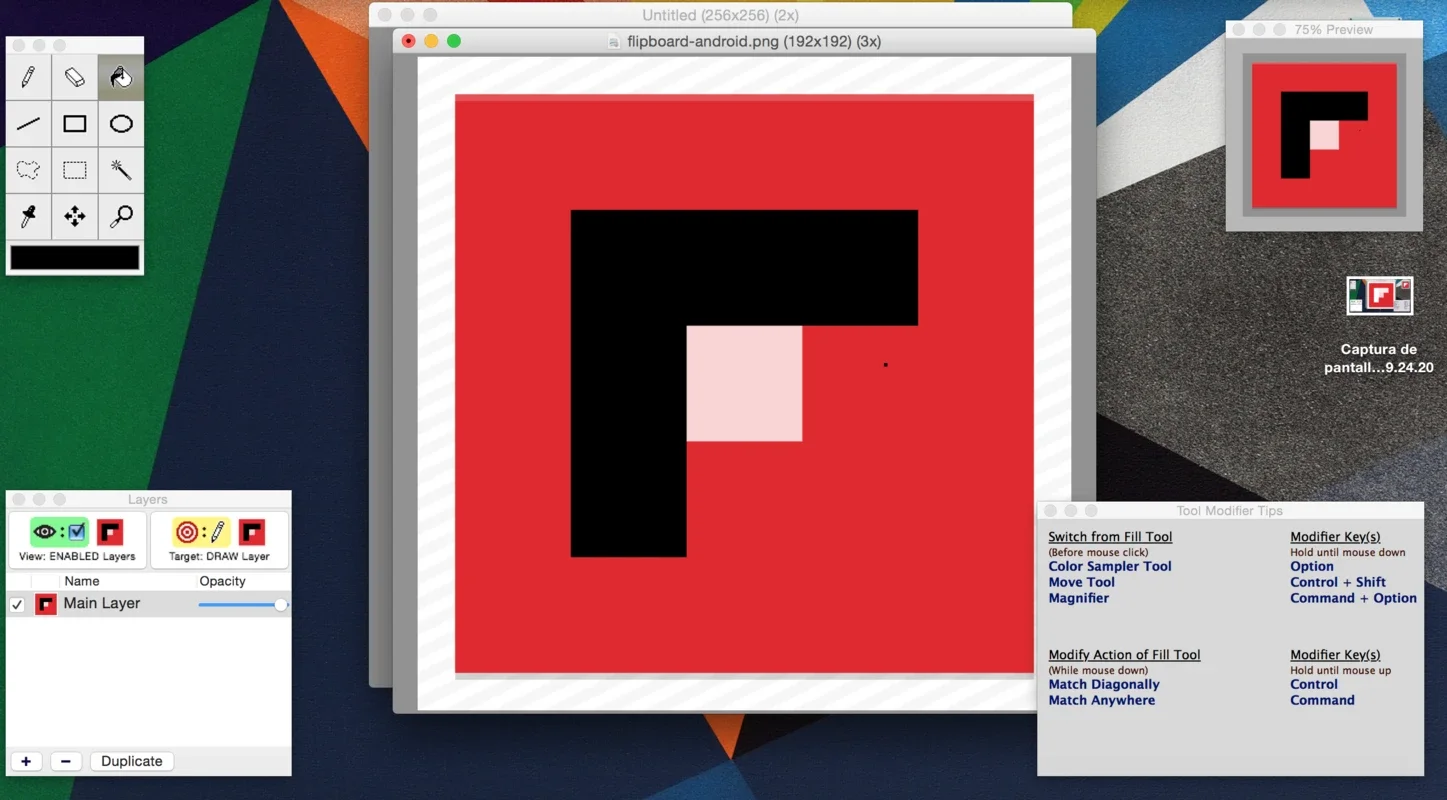Image resolution: width=1447 pixels, height=800 pixels.
Task: Select the Main Layer name text
Action: [102, 603]
